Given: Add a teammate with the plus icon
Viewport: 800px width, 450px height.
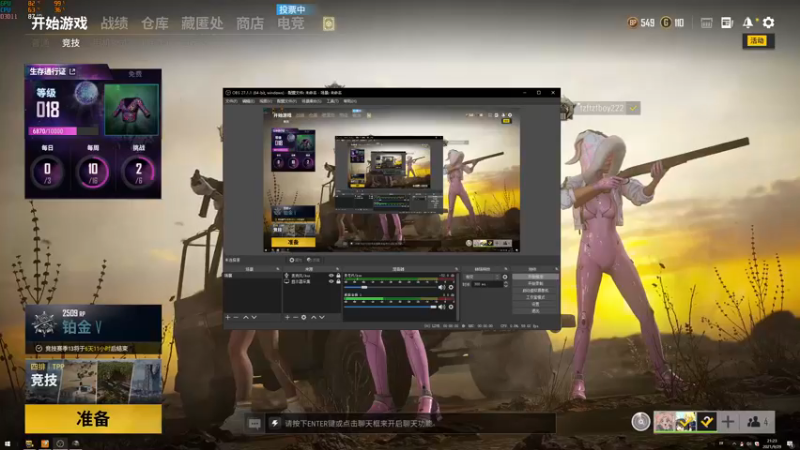Looking at the screenshot, I should click(728, 421).
